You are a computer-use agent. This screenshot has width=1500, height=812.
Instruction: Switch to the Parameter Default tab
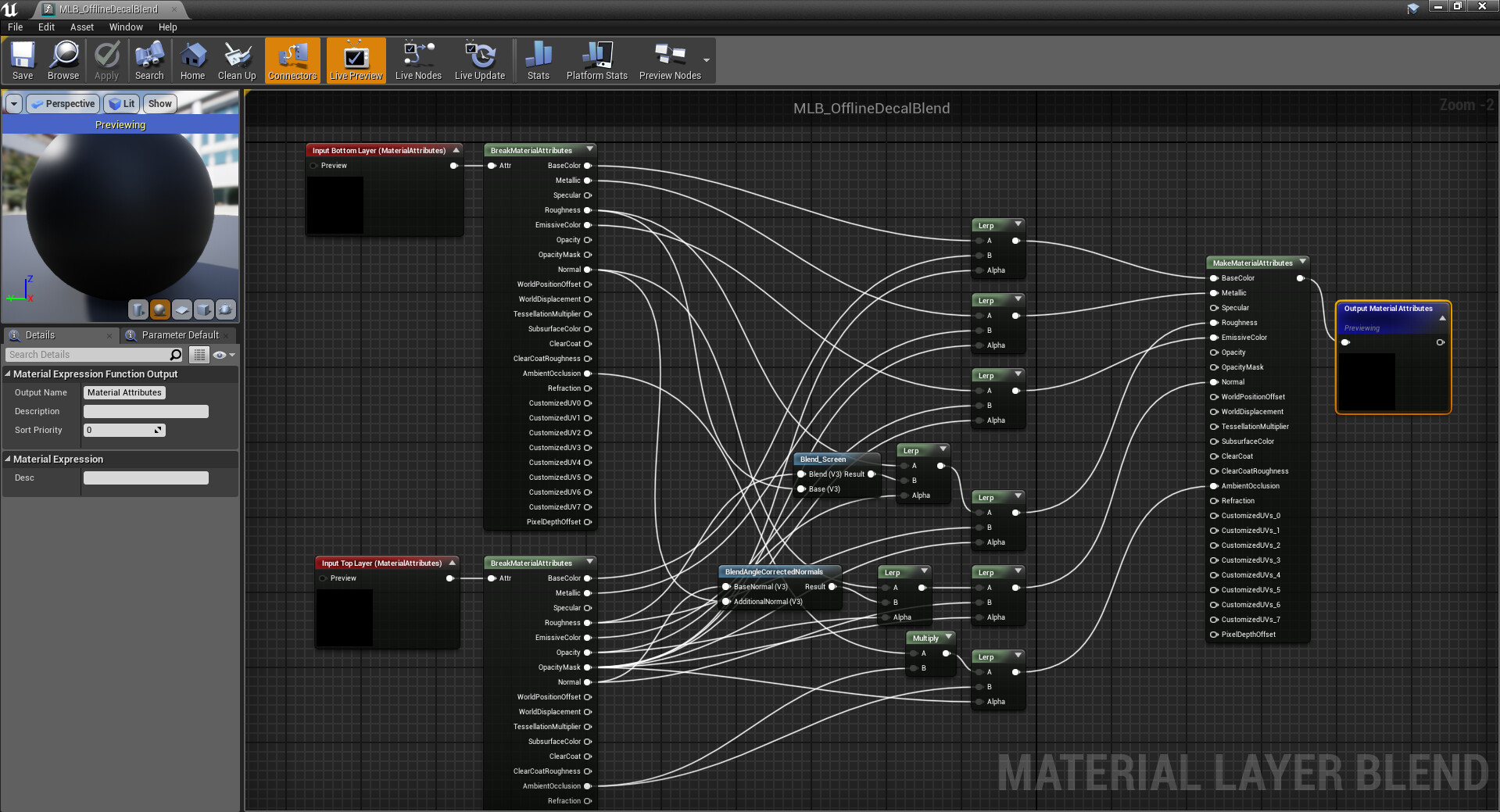(178, 334)
